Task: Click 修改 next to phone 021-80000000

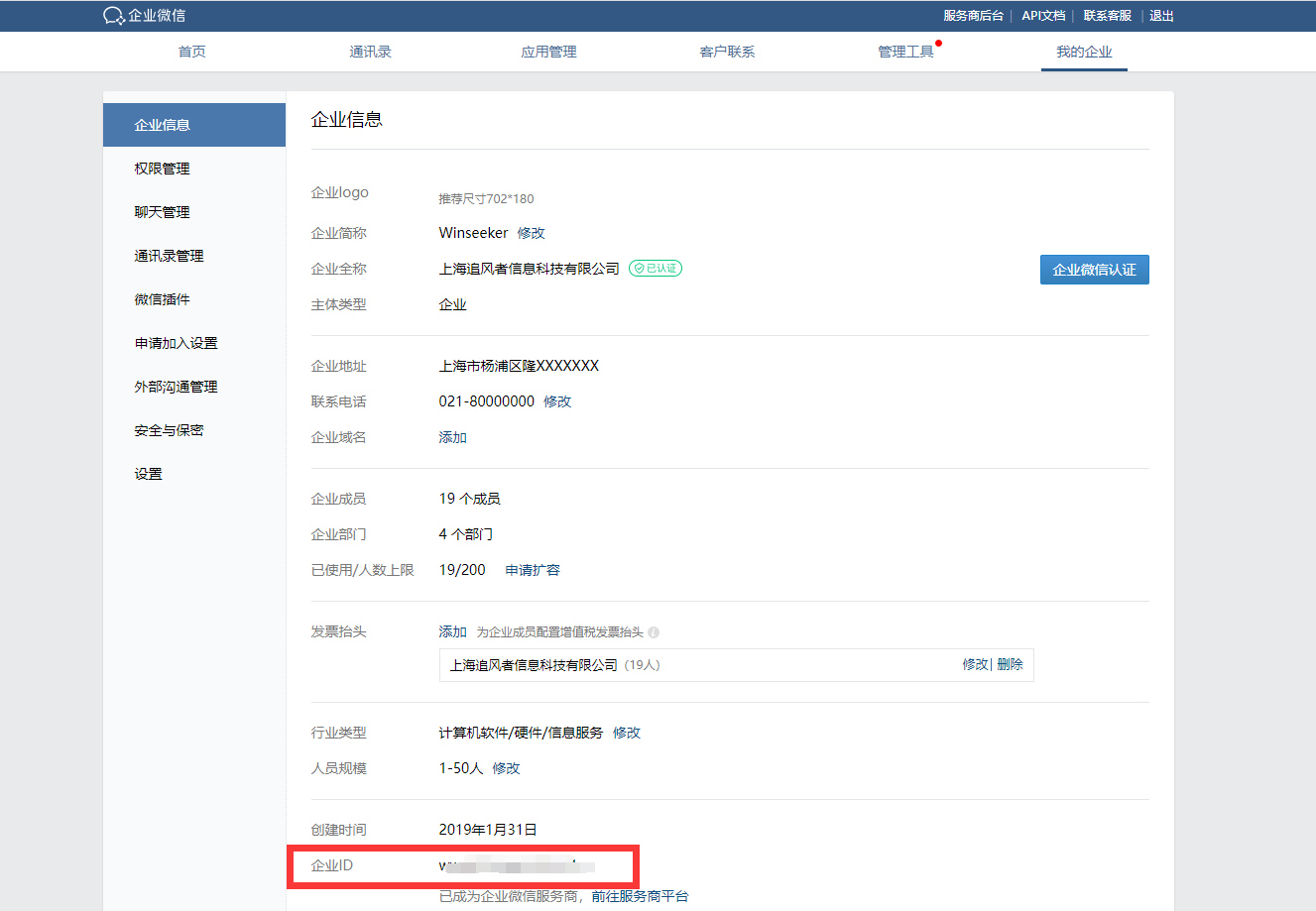Action: click(x=557, y=401)
